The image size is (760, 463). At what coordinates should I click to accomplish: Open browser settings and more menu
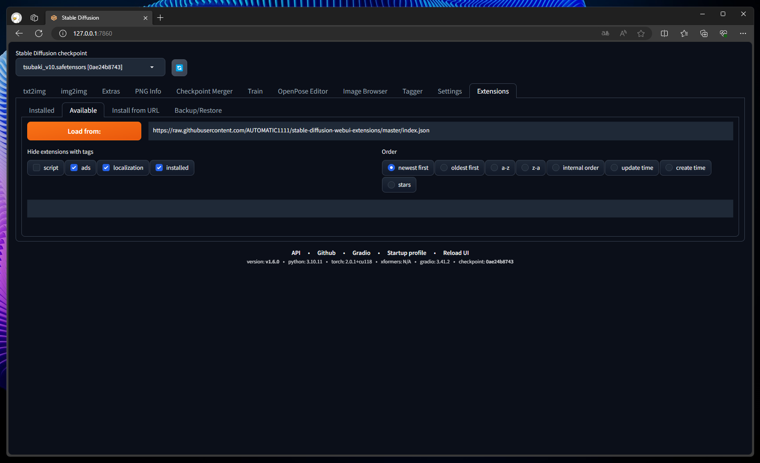(x=743, y=33)
